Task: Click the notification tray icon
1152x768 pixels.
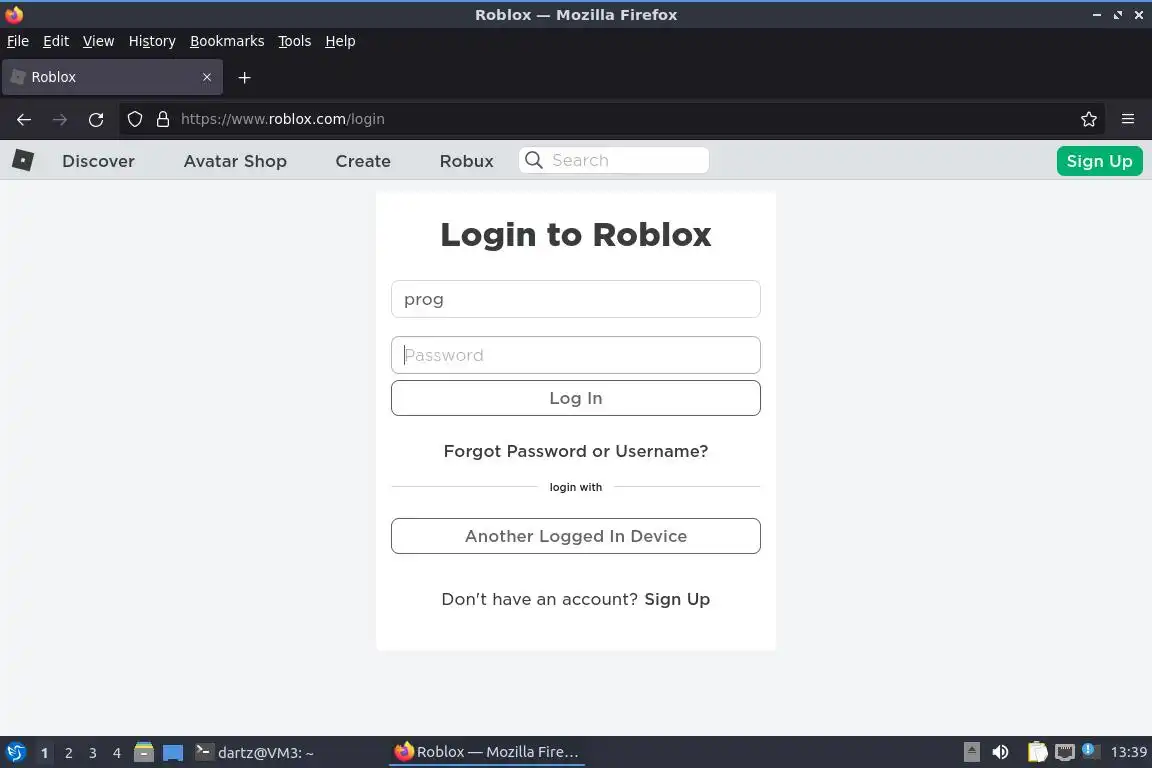Action: pos(1091,750)
